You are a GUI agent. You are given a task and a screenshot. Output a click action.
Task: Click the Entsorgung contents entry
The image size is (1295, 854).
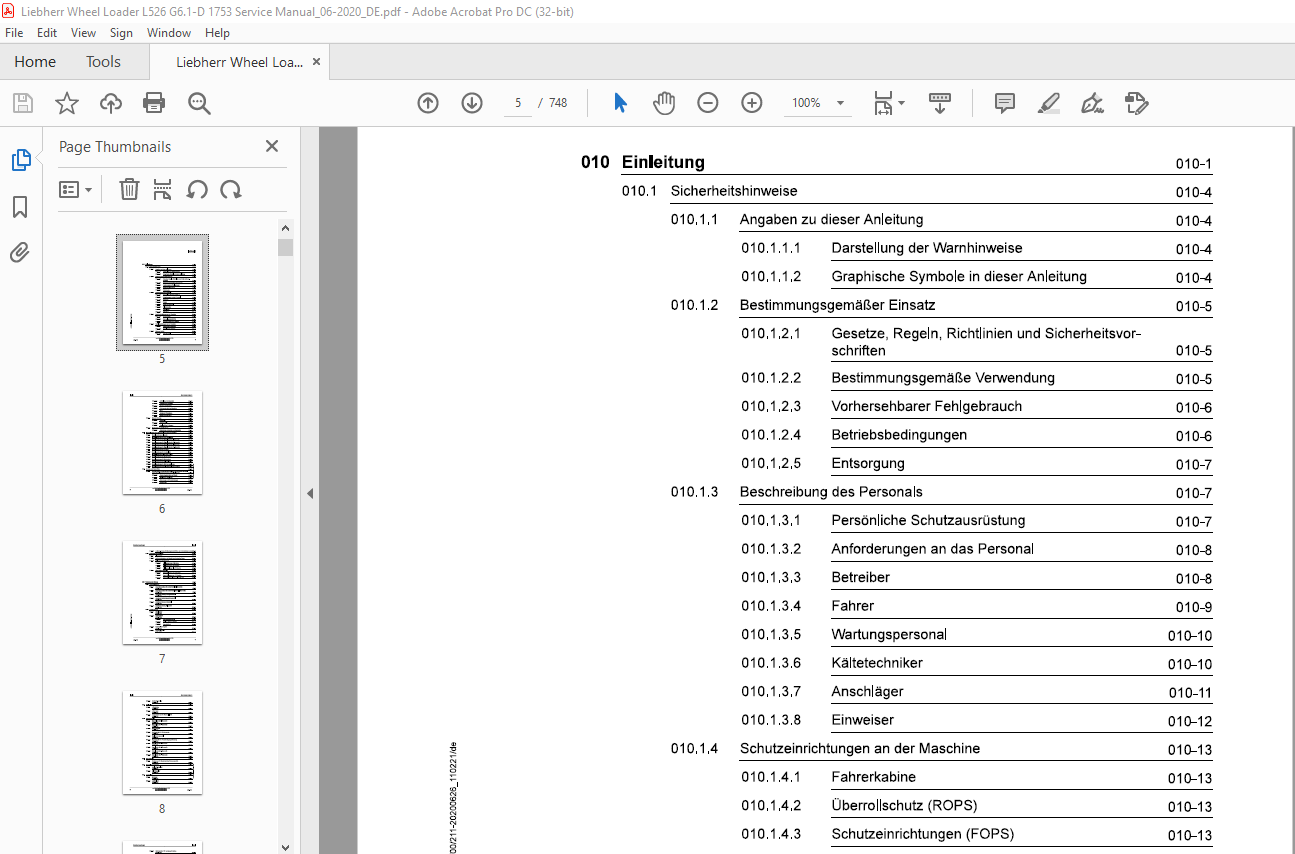coord(868,463)
